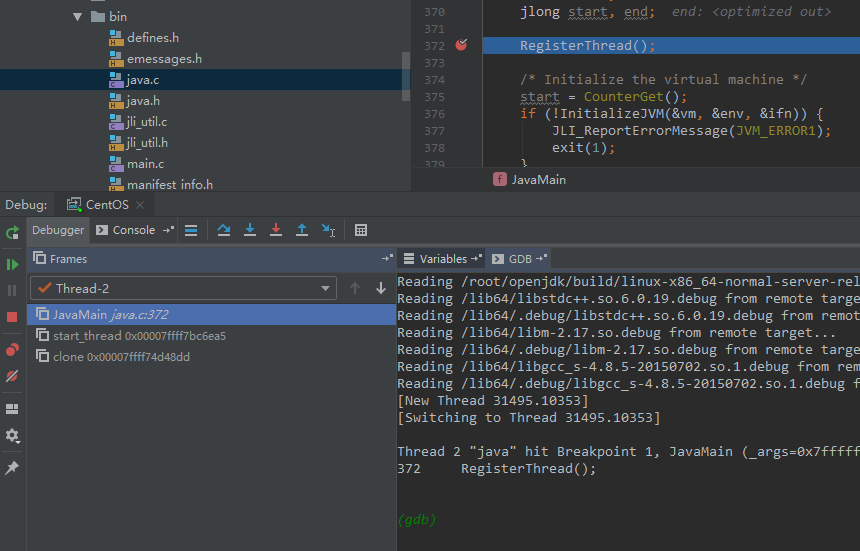Viewport: 860px width, 551px height.
Task: Mute all breakpoints
Action: pos(12,376)
